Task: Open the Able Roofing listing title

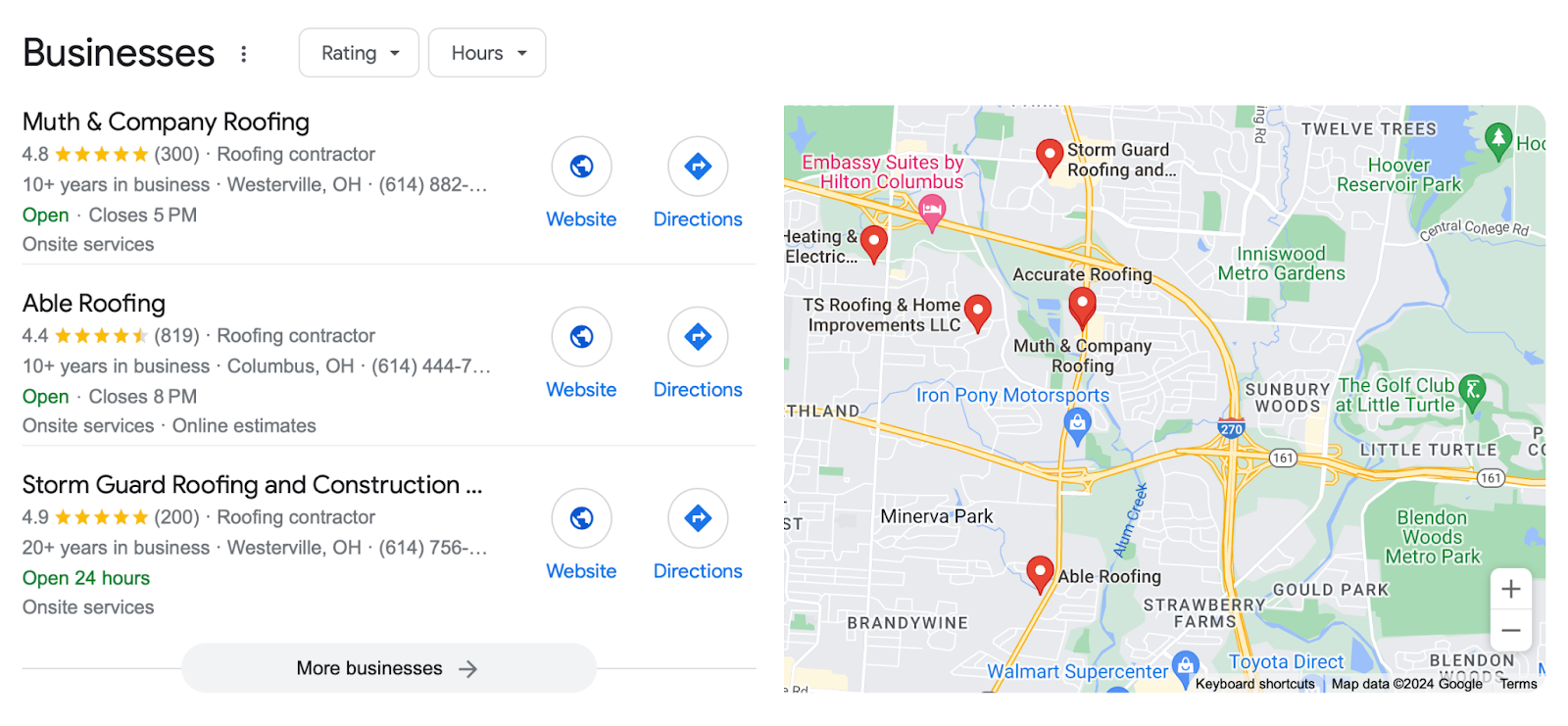Action: 94,303
